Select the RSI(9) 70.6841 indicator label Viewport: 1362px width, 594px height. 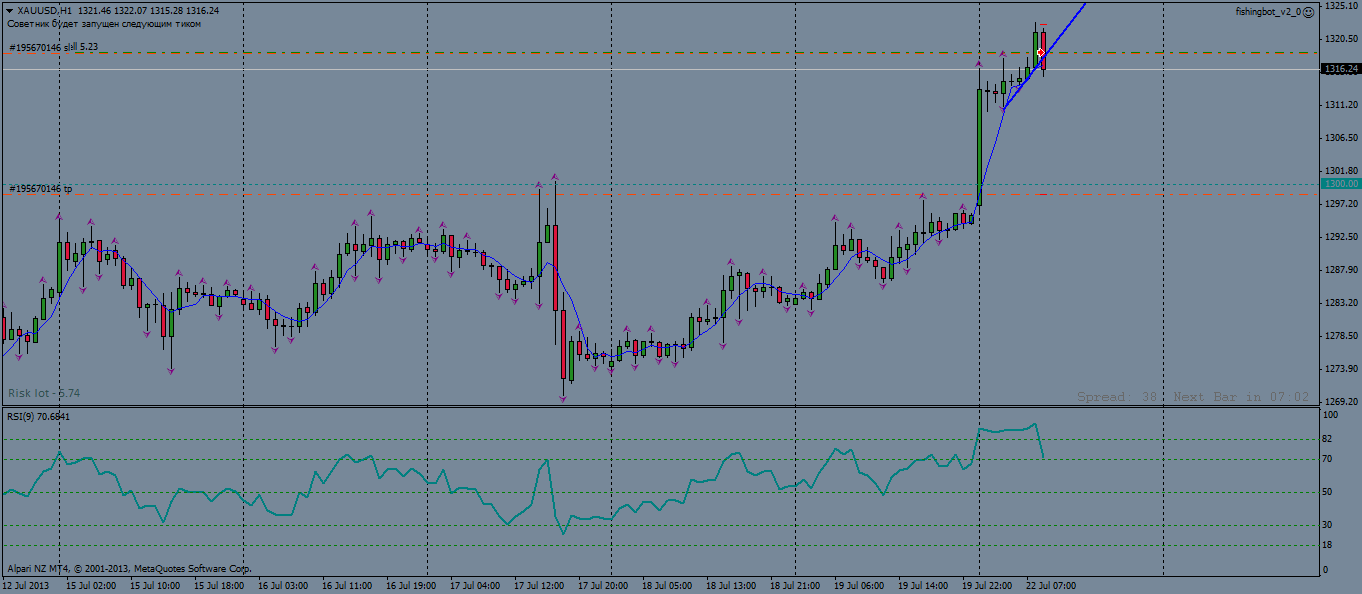click(x=40, y=416)
